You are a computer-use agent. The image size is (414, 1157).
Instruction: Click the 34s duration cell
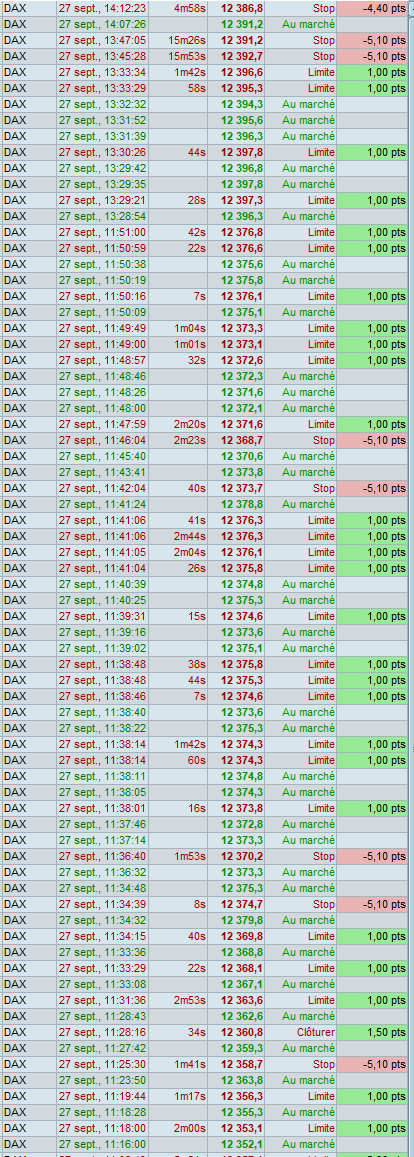179,1032
